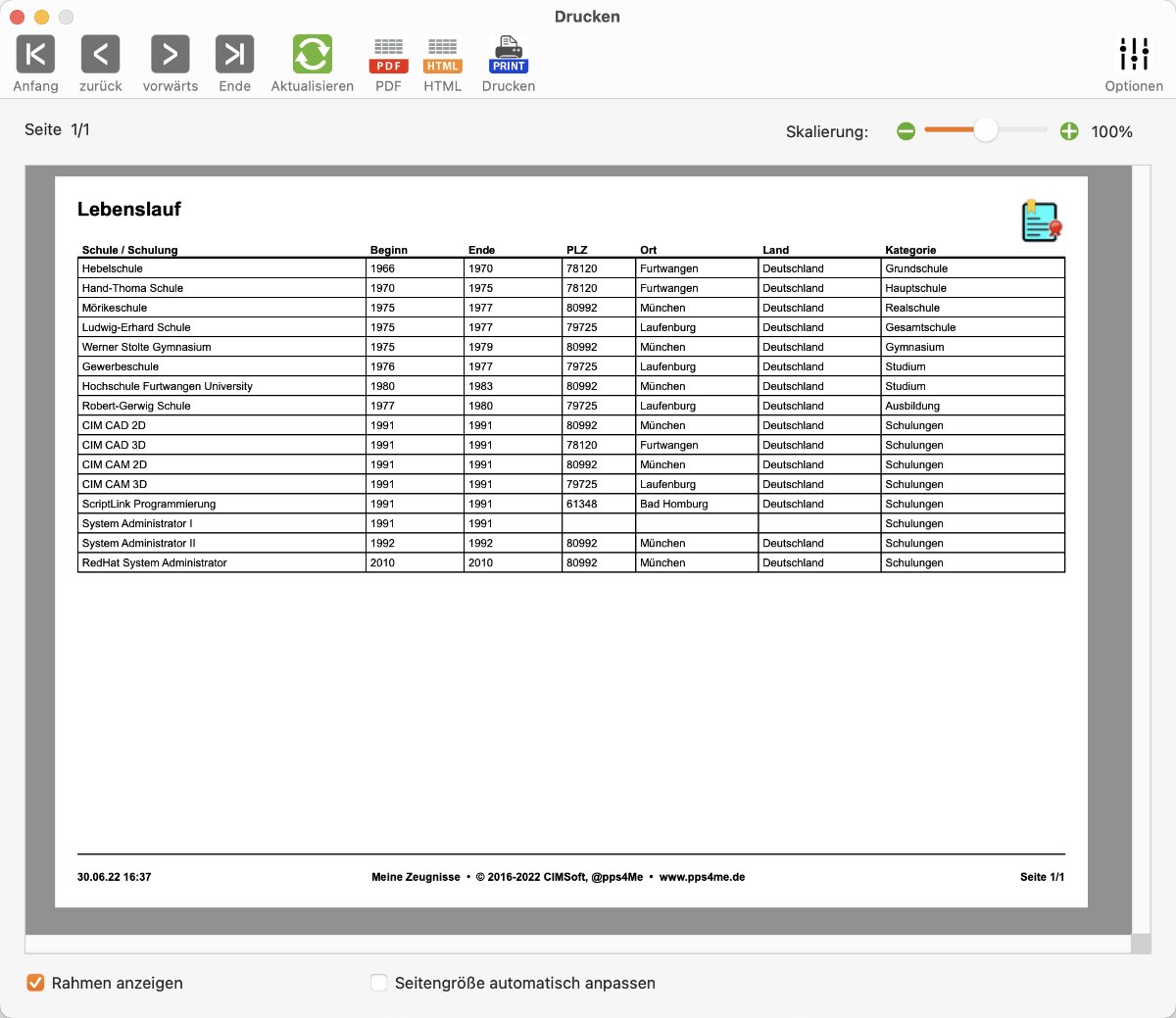
Task: Select the ScriptLink Programmierung cell
Action: [221, 504]
